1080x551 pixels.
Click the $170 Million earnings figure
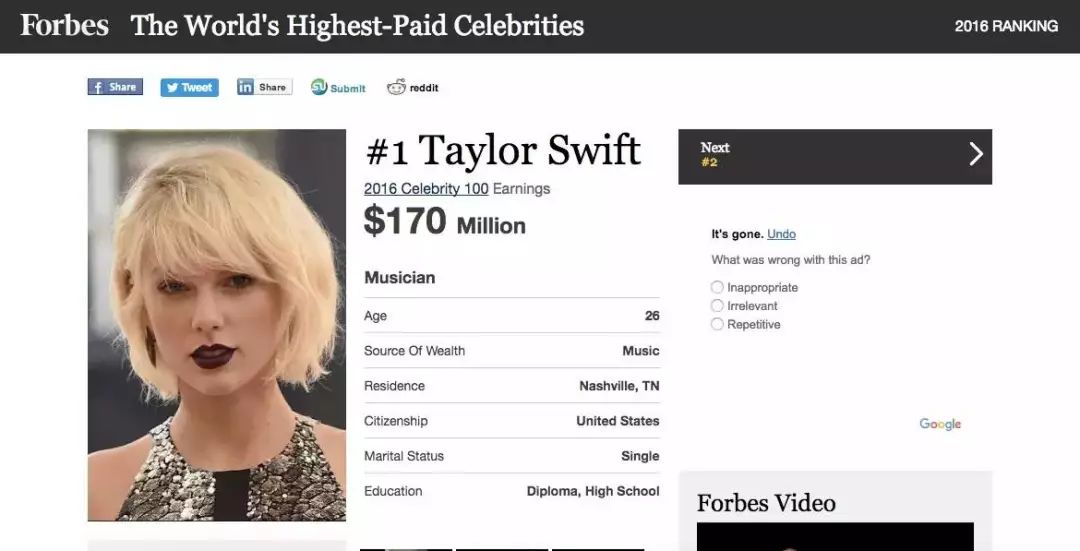[x=444, y=222]
